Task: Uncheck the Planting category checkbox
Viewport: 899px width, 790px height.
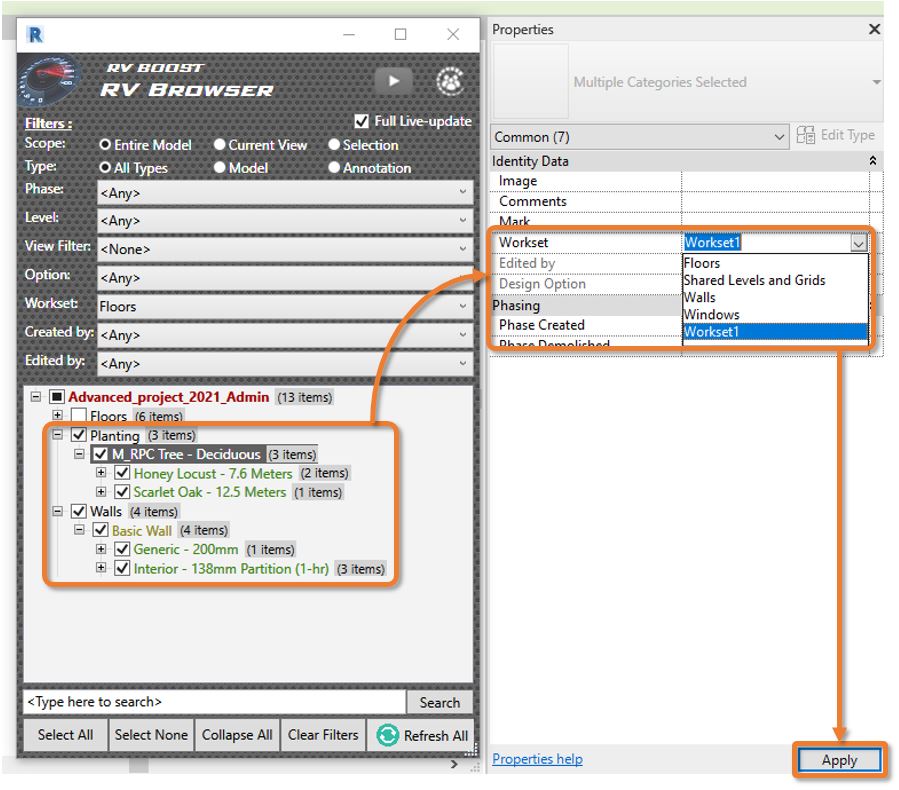Action: 79,435
